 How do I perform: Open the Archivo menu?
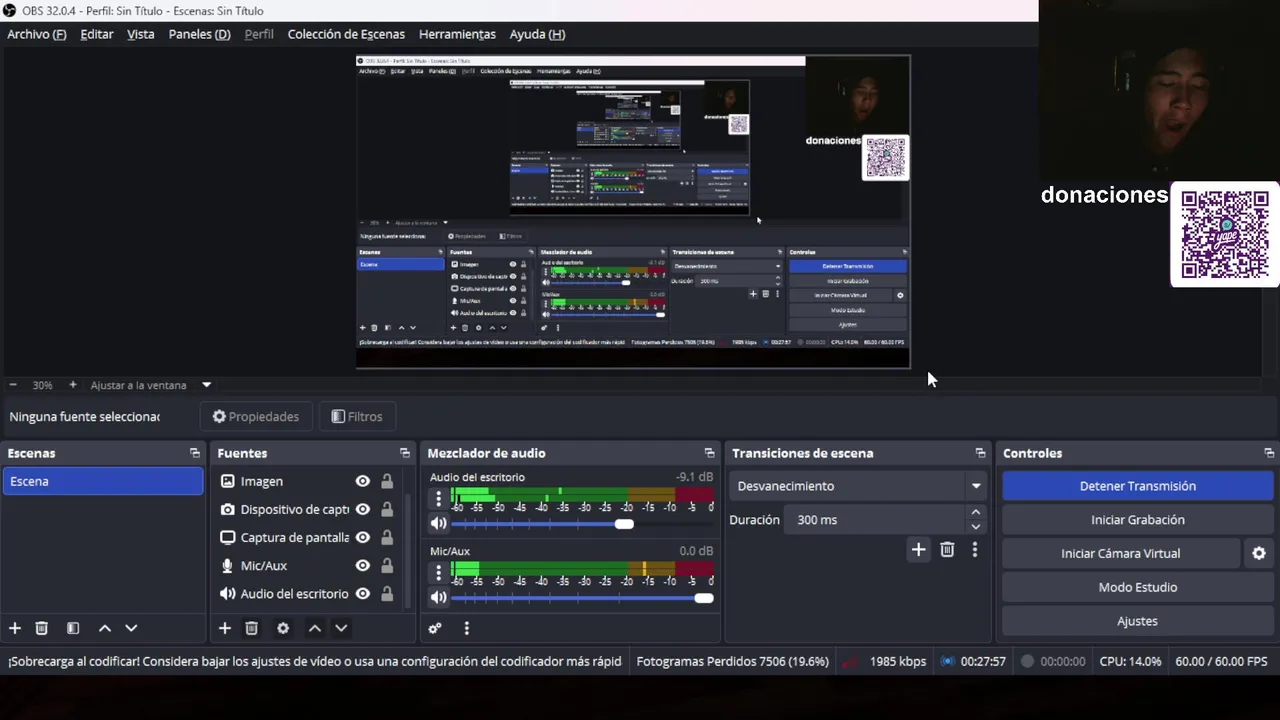click(x=37, y=34)
